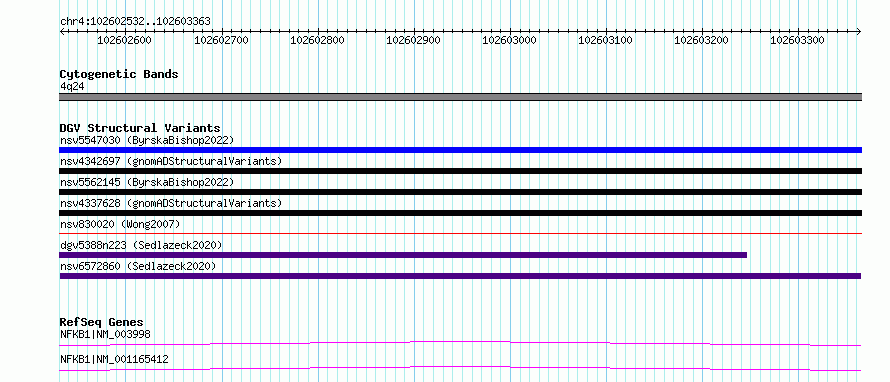Click ruler tick label 102603100
The height and width of the screenshot is (382, 890).
(x=605, y=40)
